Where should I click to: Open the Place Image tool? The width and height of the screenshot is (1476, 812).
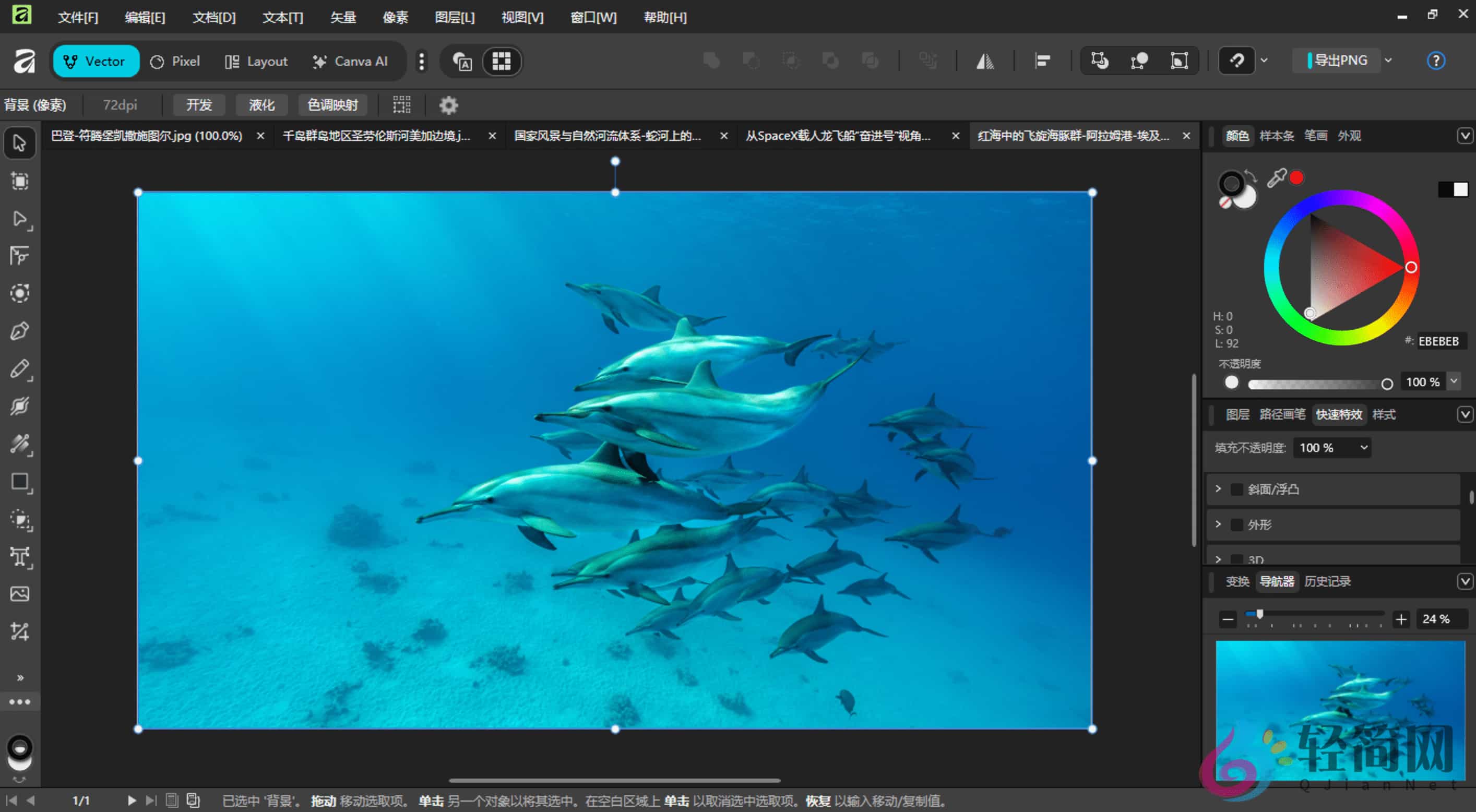pyautogui.click(x=19, y=594)
